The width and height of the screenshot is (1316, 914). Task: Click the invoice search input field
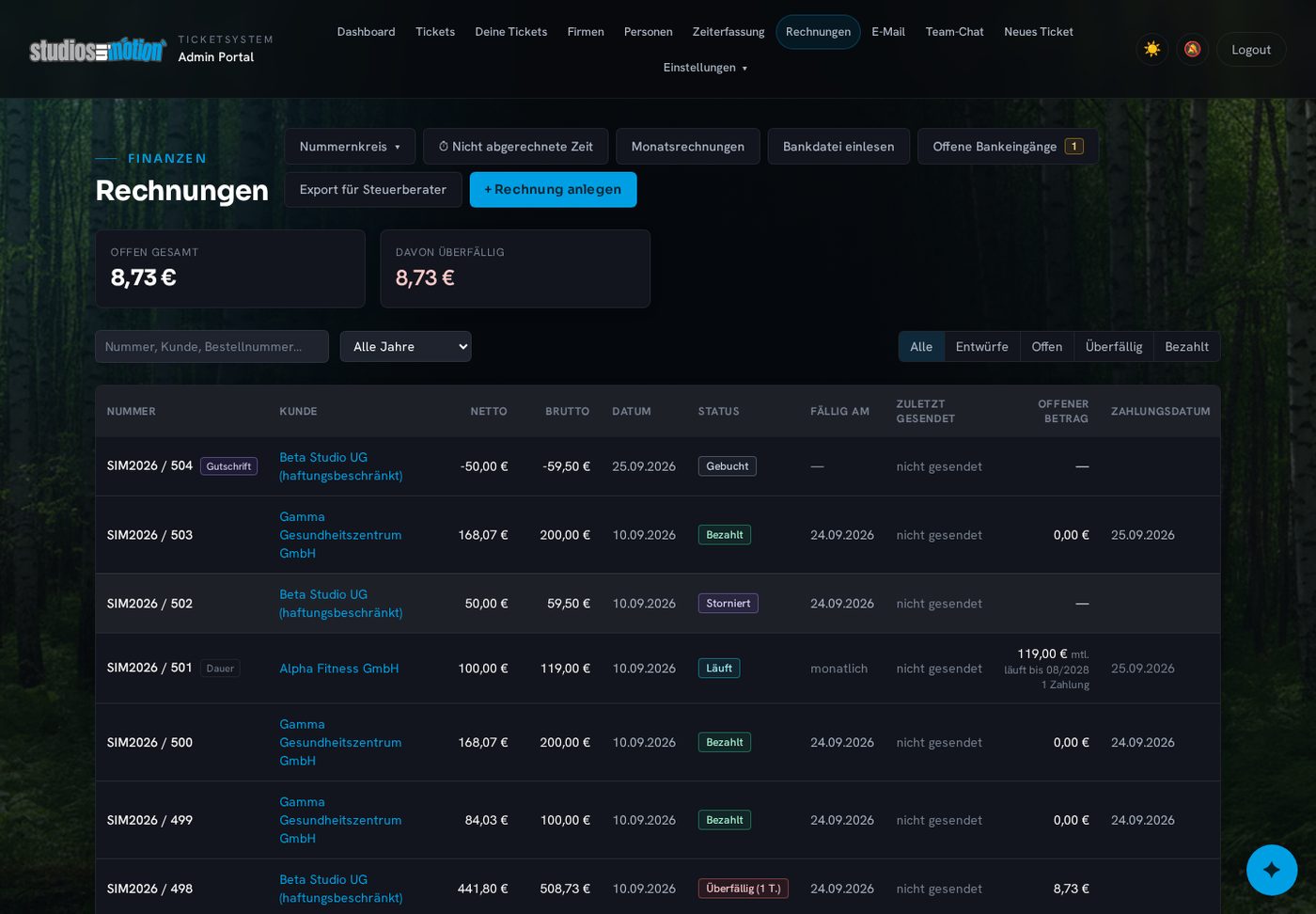pyautogui.click(x=211, y=347)
